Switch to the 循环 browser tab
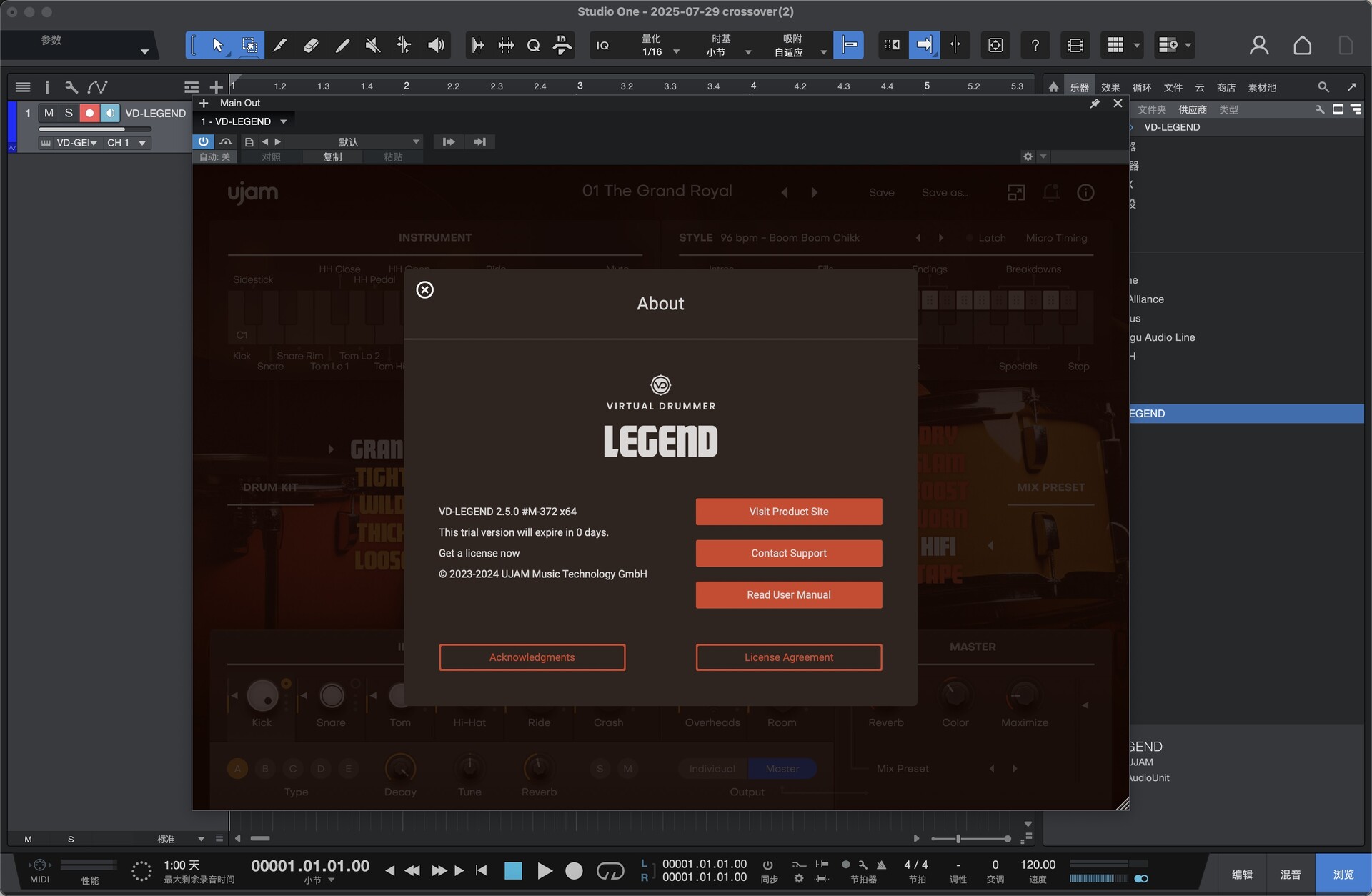The image size is (1372, 896). pyautogui.click(x=1142, y=88)
